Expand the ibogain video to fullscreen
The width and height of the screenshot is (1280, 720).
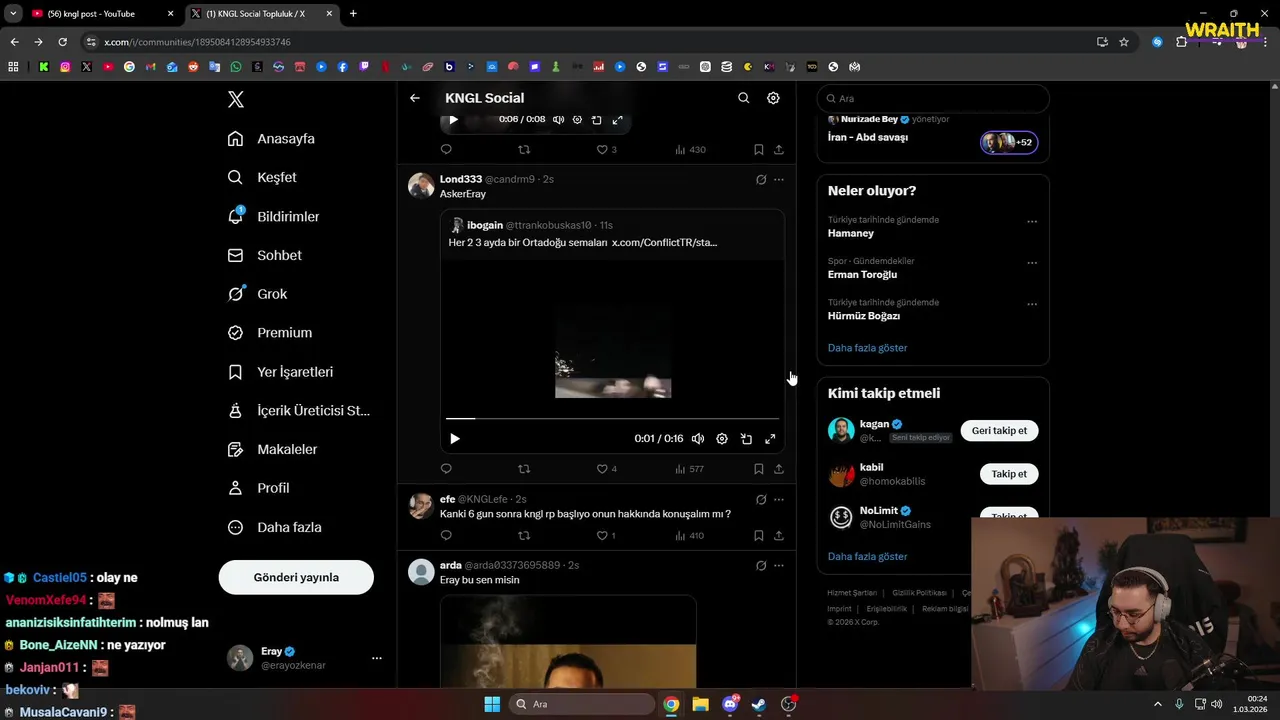[770, 438]
